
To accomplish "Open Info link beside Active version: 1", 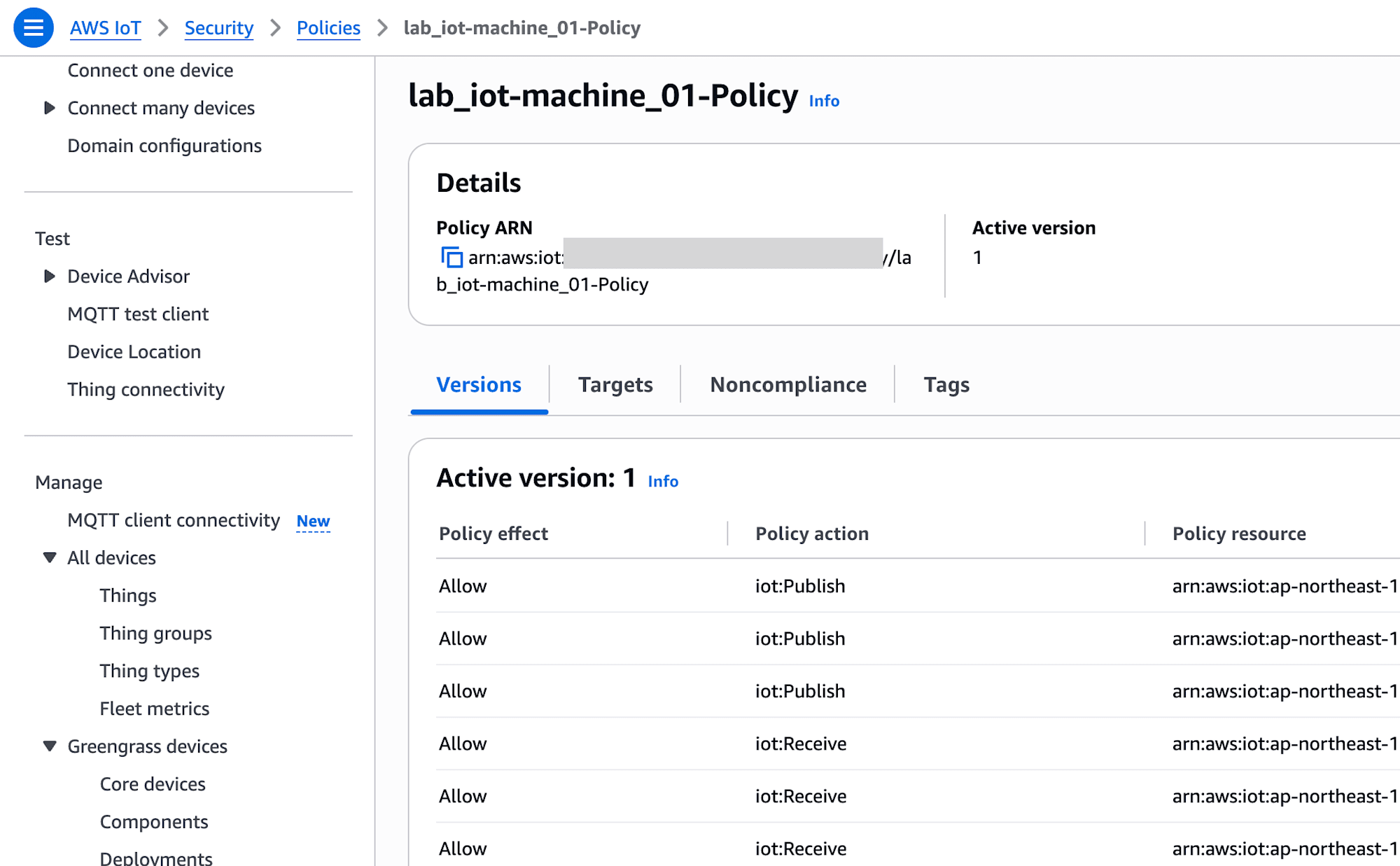I will 663,481.
